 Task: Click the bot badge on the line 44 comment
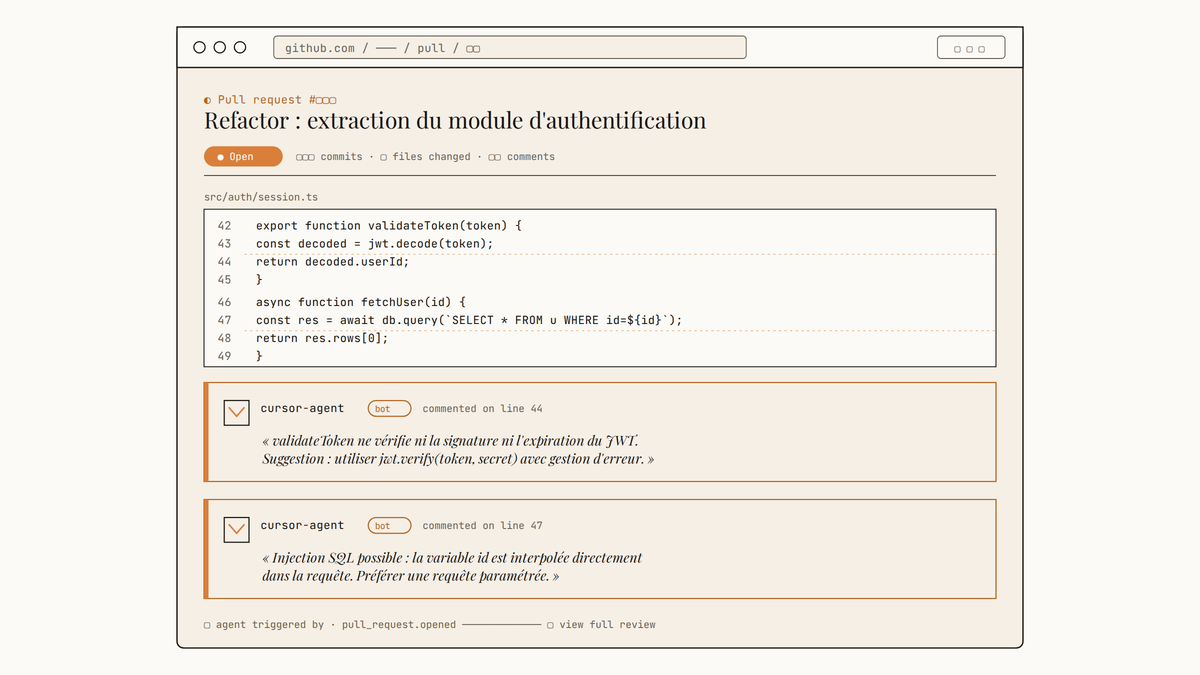pos(389,409)
